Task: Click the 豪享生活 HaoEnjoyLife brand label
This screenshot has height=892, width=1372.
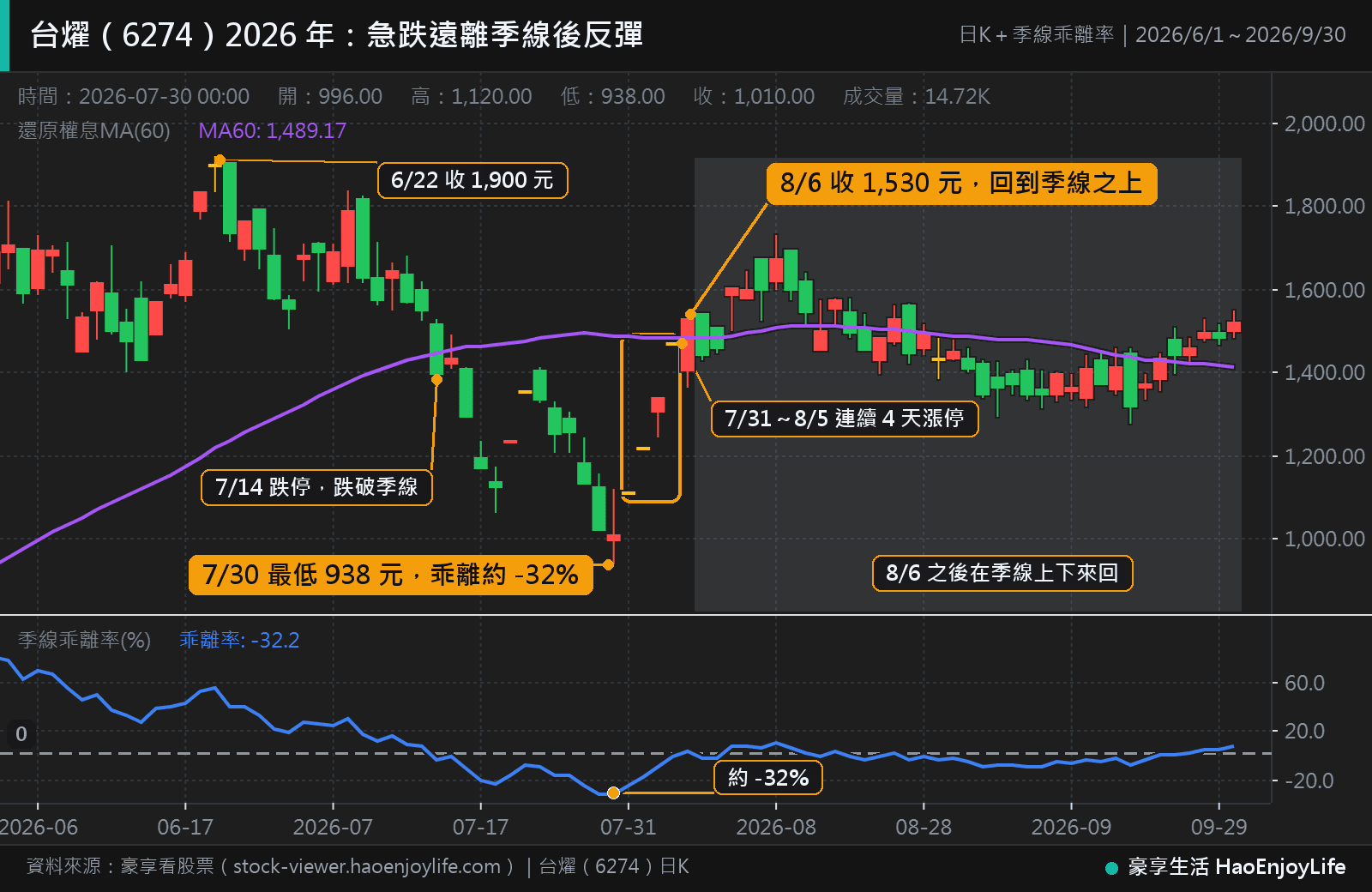Action: tap(1237, 867)
